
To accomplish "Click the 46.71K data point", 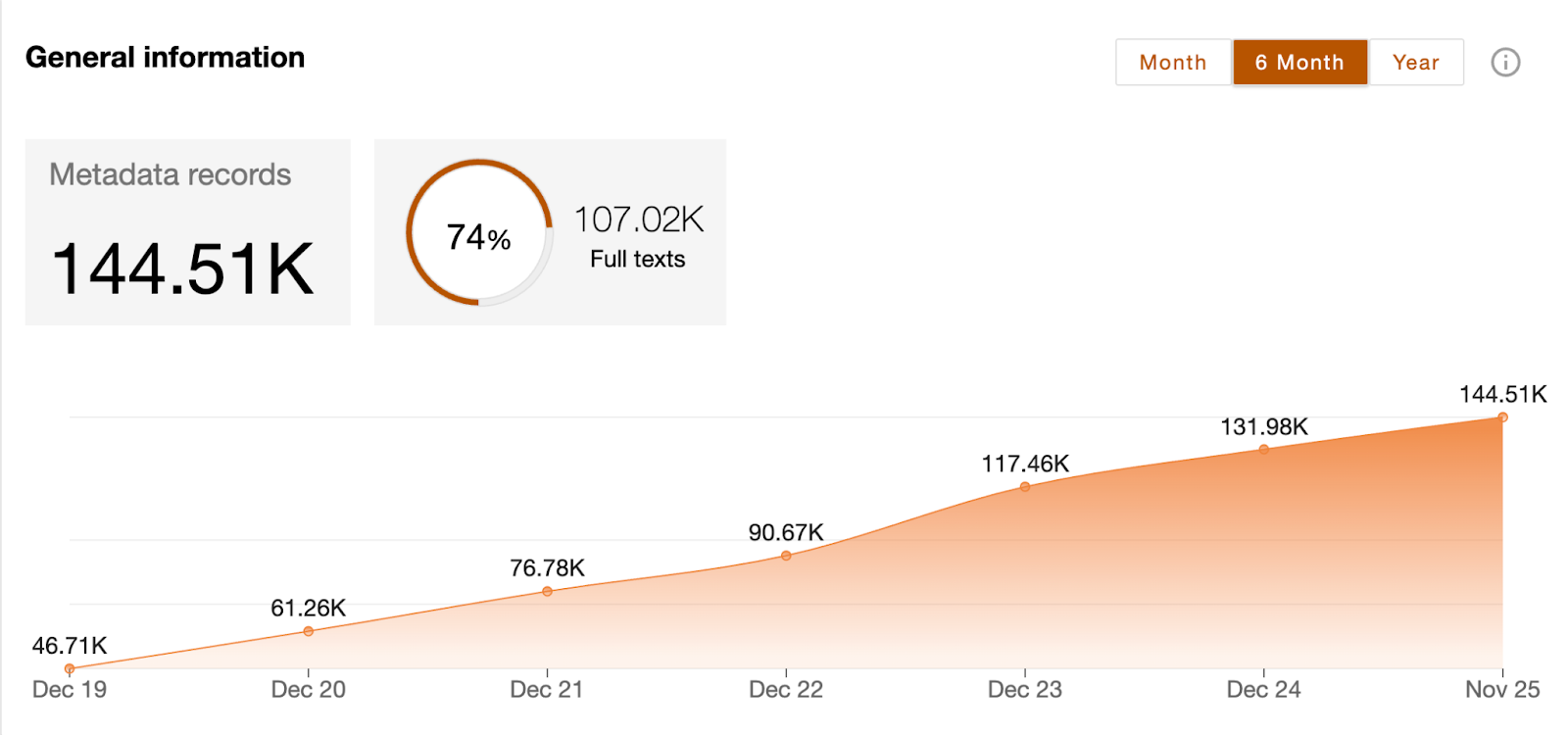I will (x=70, y=669).
